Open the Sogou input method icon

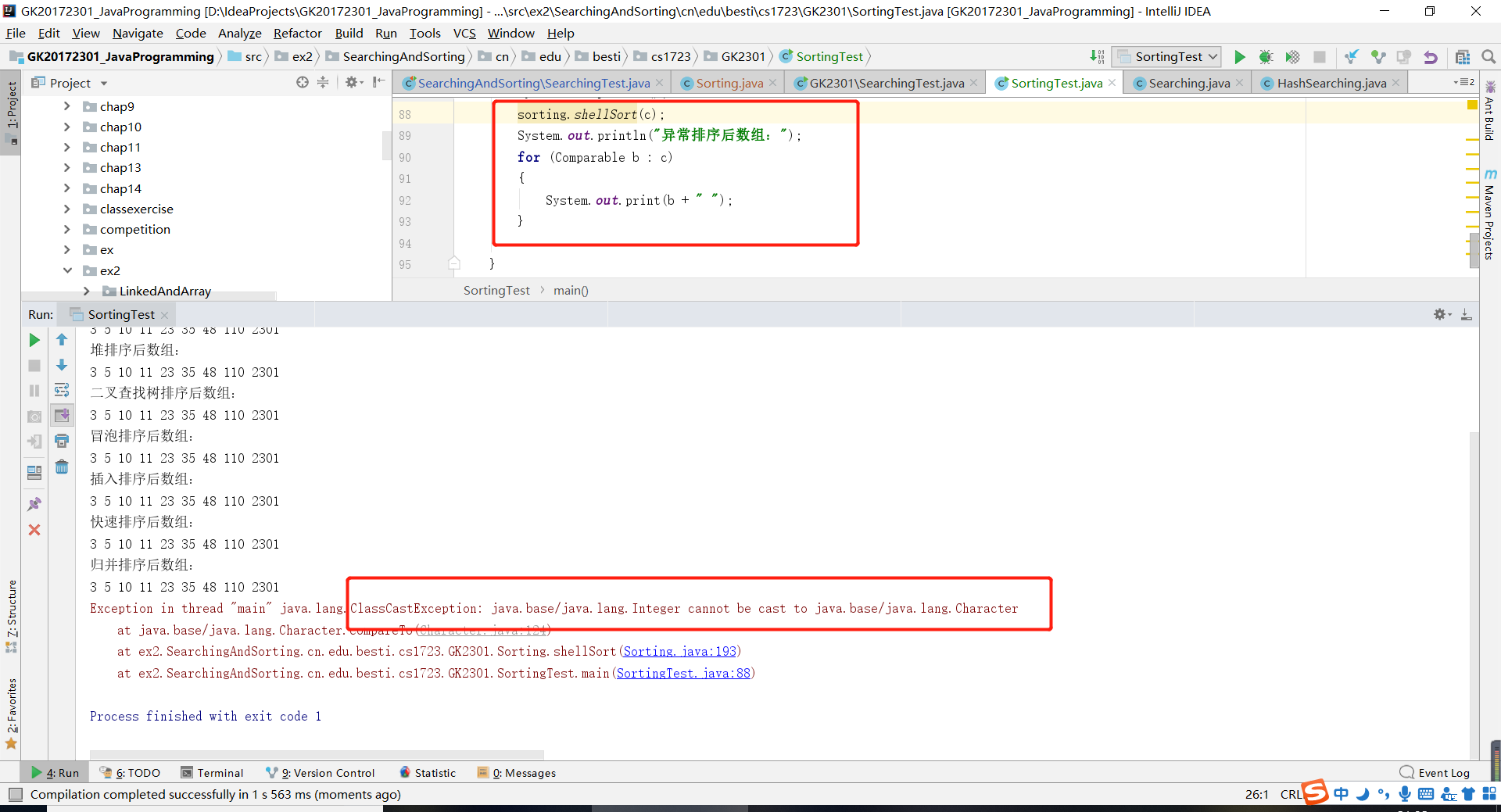(1316, 792)
